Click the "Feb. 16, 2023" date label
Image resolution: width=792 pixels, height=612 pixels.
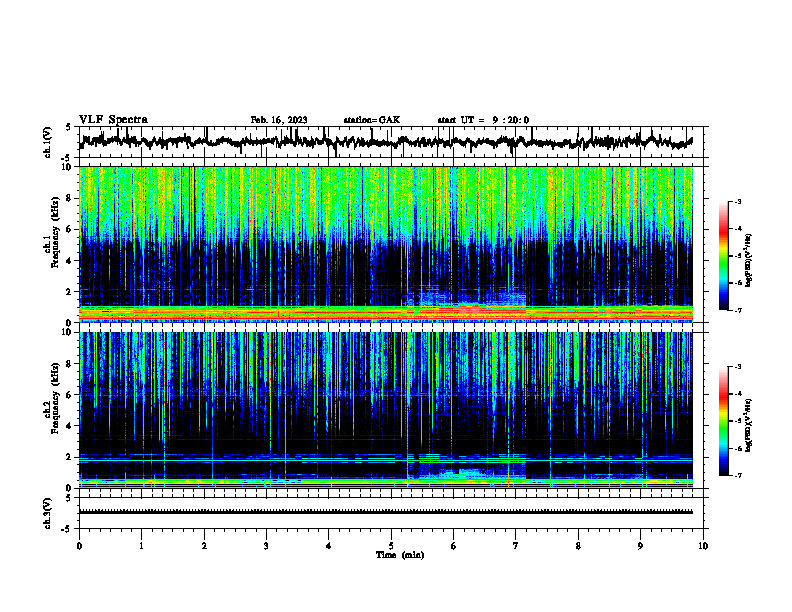click(279, 120)
